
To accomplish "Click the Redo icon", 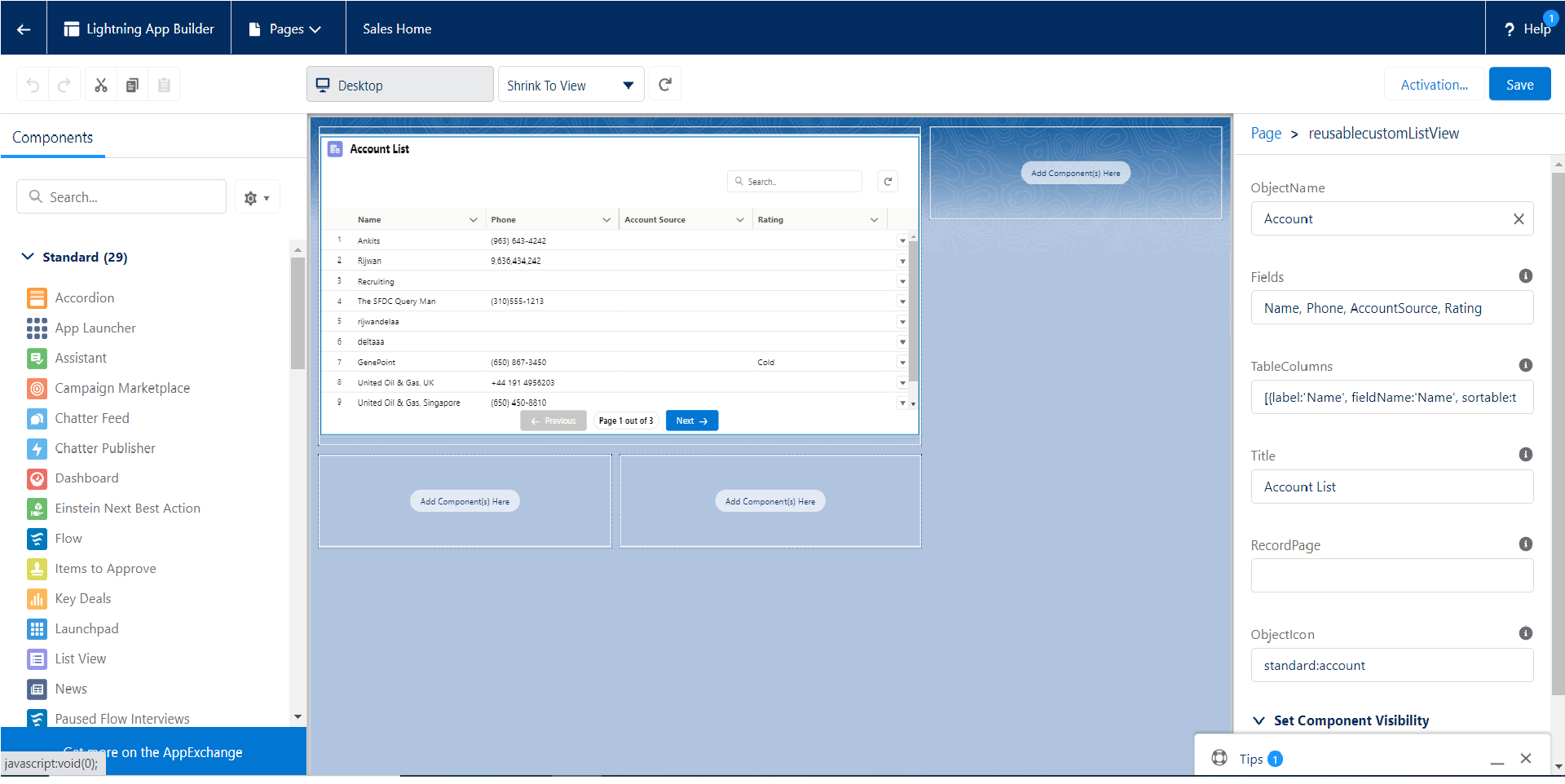I will 64,85.
